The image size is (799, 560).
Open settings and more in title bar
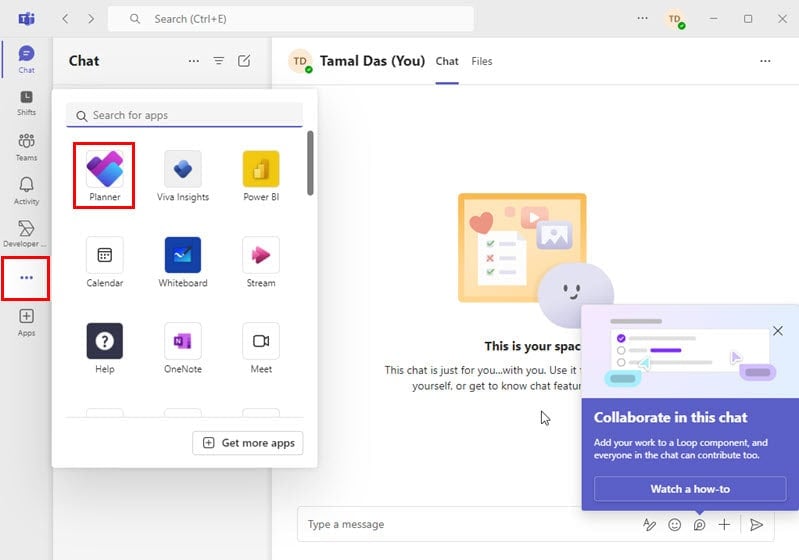tap(643, 18)
